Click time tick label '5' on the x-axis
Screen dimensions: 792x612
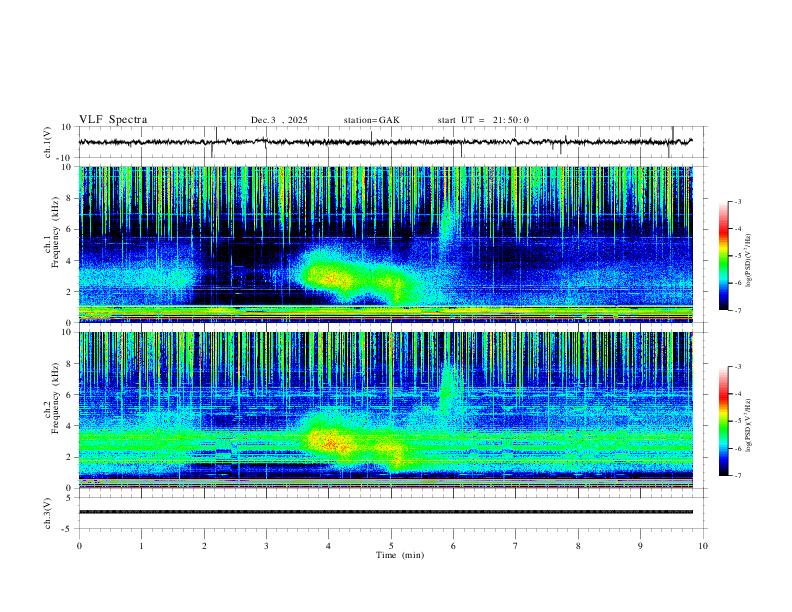pos(391,546)
